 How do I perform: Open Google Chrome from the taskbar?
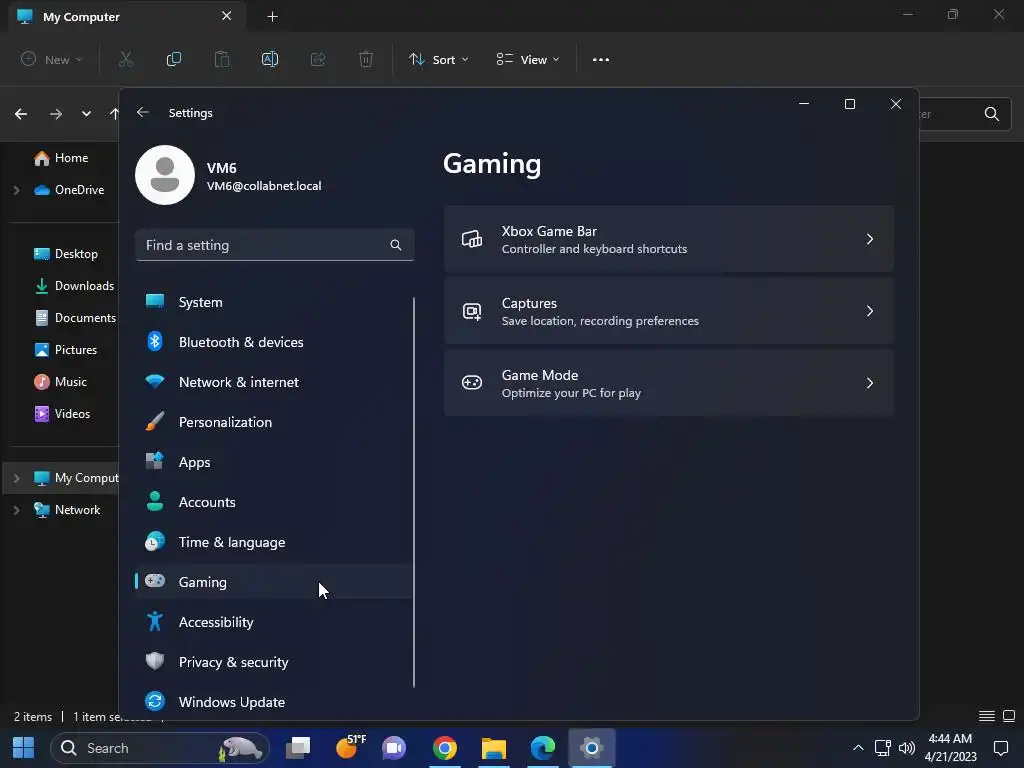445,748
